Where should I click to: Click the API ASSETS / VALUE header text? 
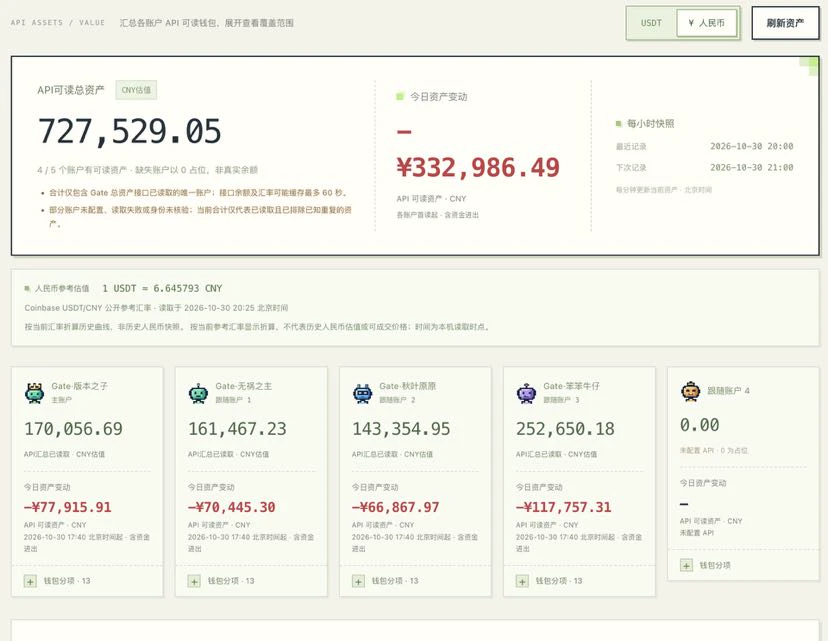point(58,23)
